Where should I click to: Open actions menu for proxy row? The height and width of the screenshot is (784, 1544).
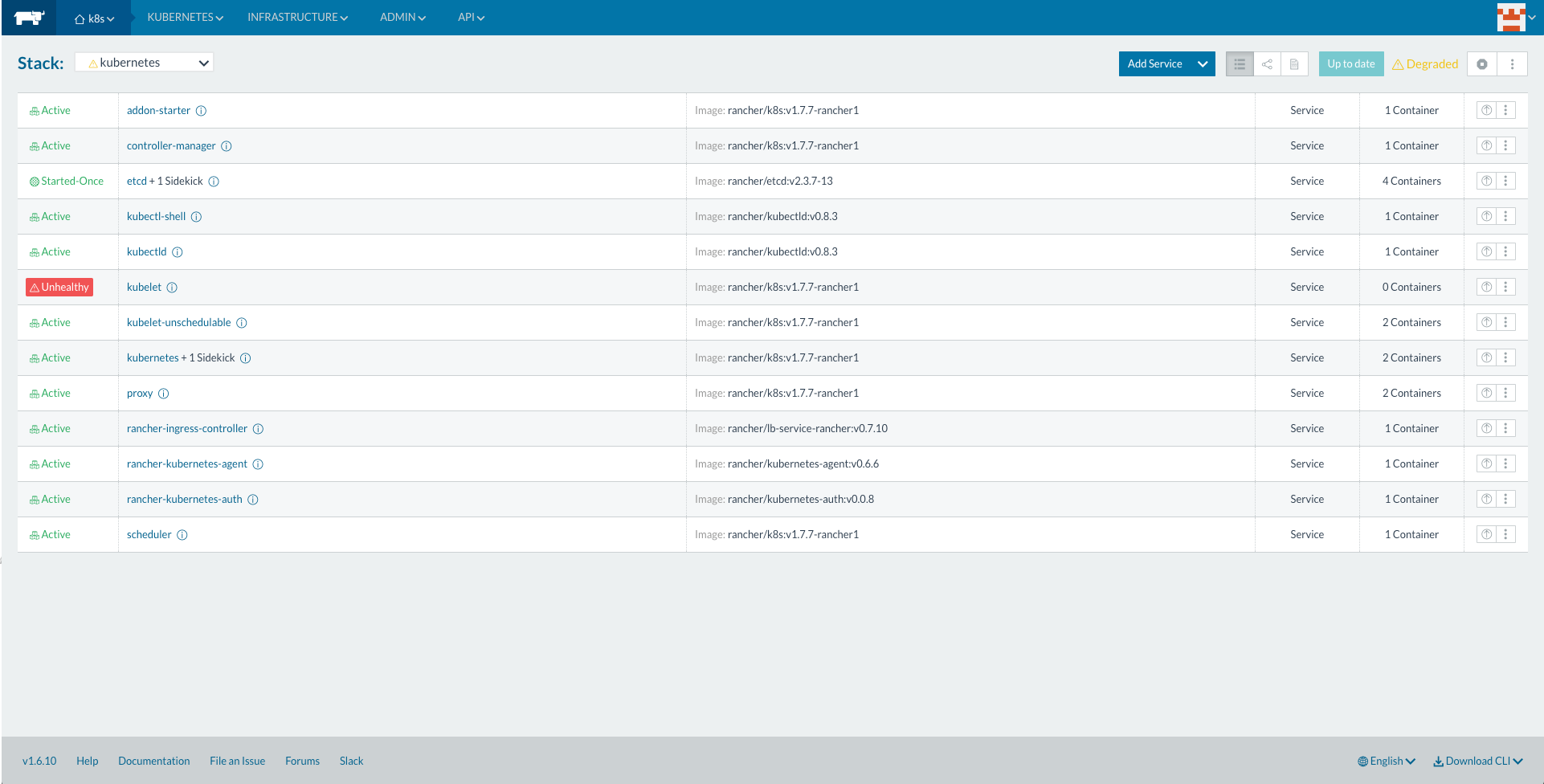(x=1506, y=394)
